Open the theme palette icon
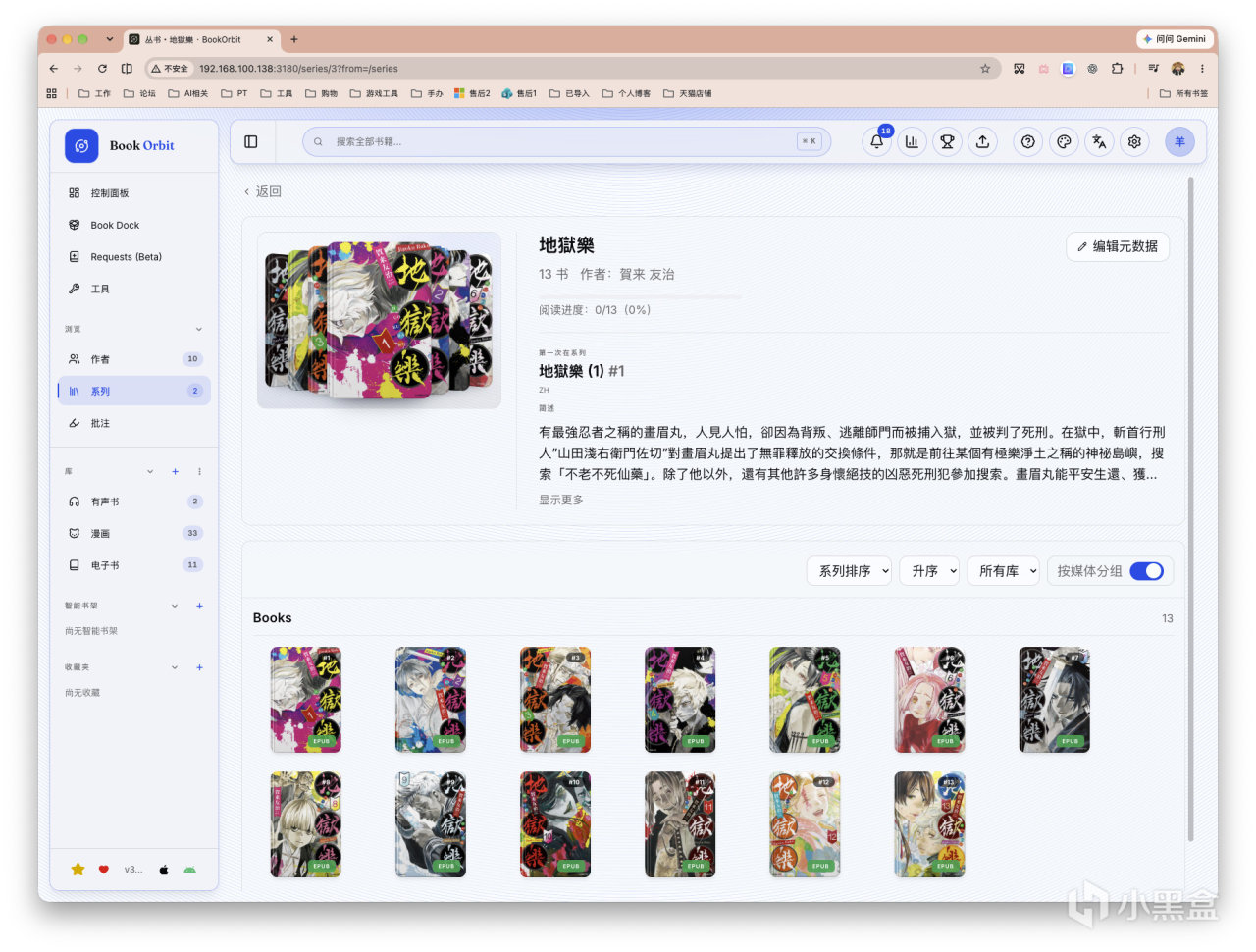Image resolution: width=1256 pixels, height=952 pixels. pyautogui.click(x=1063, y=142)
